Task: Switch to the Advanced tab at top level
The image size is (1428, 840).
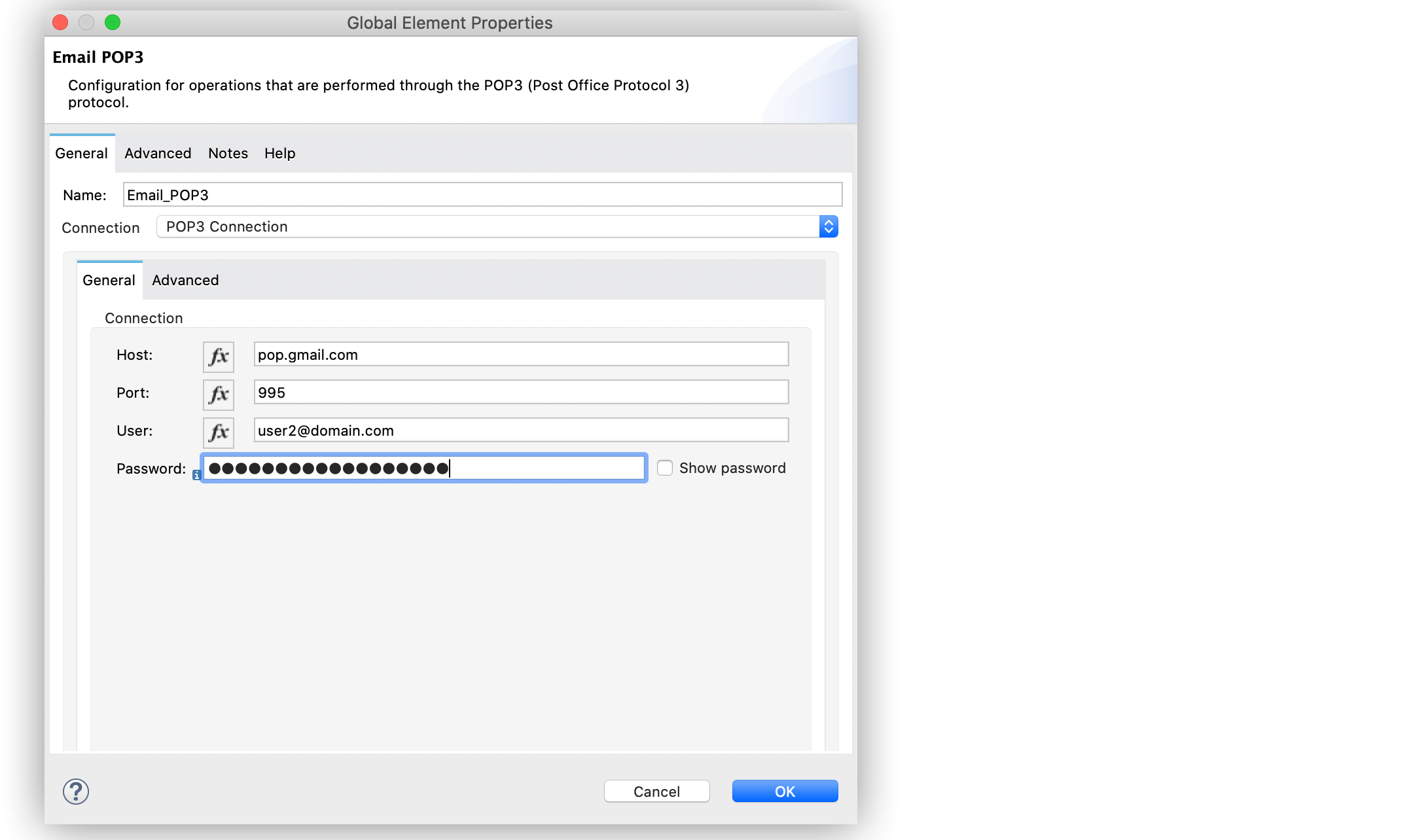Action: pyautogui.click(x=156, y=153)
